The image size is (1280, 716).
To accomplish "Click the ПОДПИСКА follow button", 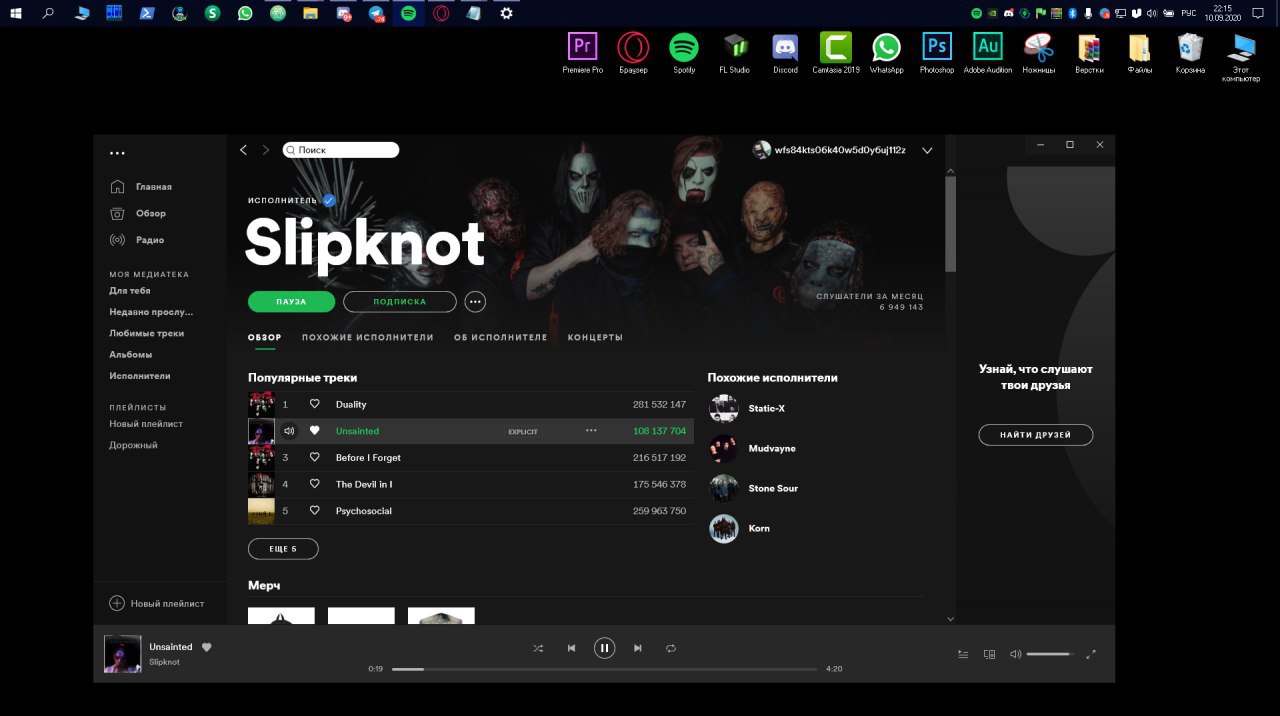I will (x=400, y=302).
